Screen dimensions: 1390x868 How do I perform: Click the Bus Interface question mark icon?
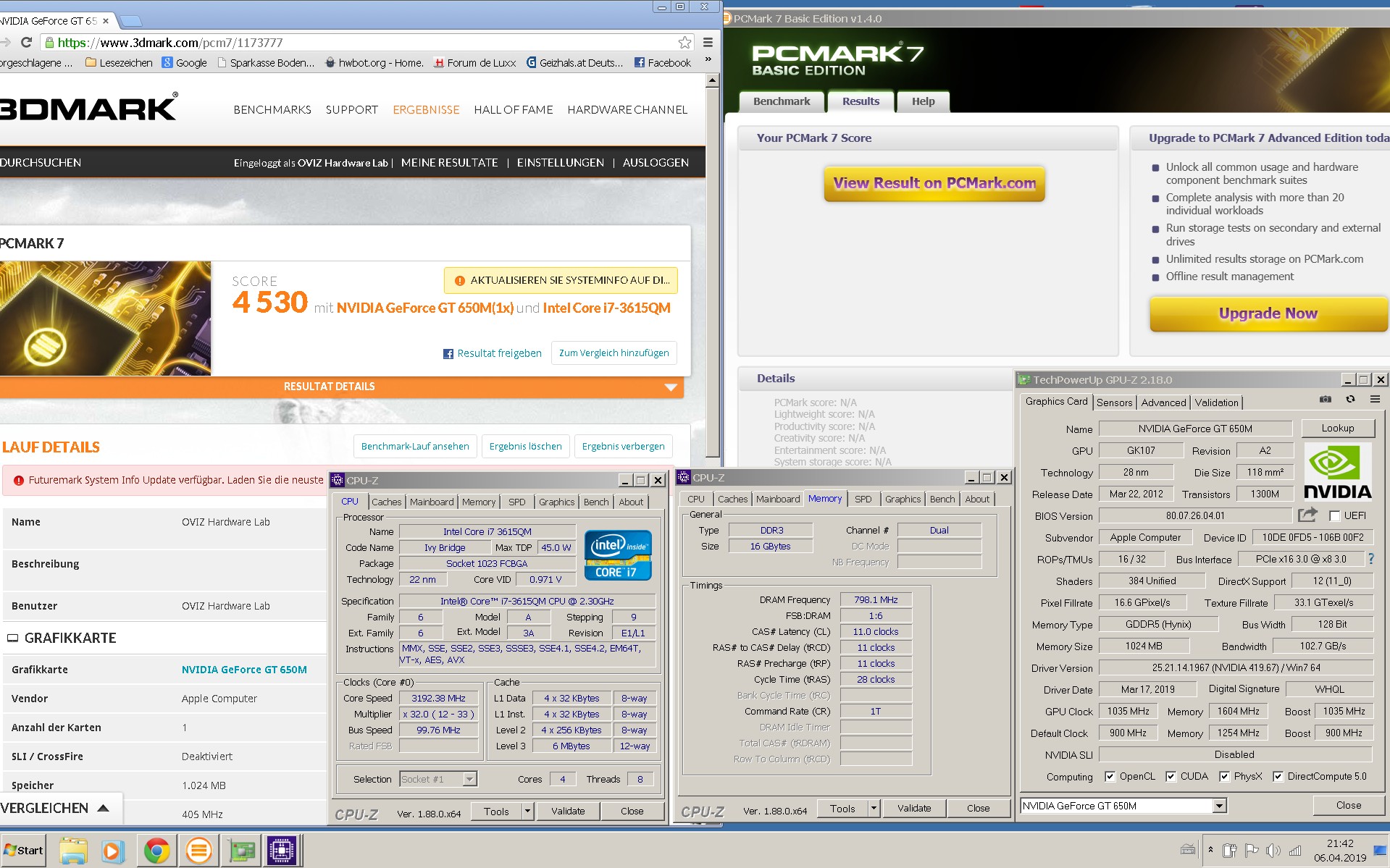(1371, 559)
